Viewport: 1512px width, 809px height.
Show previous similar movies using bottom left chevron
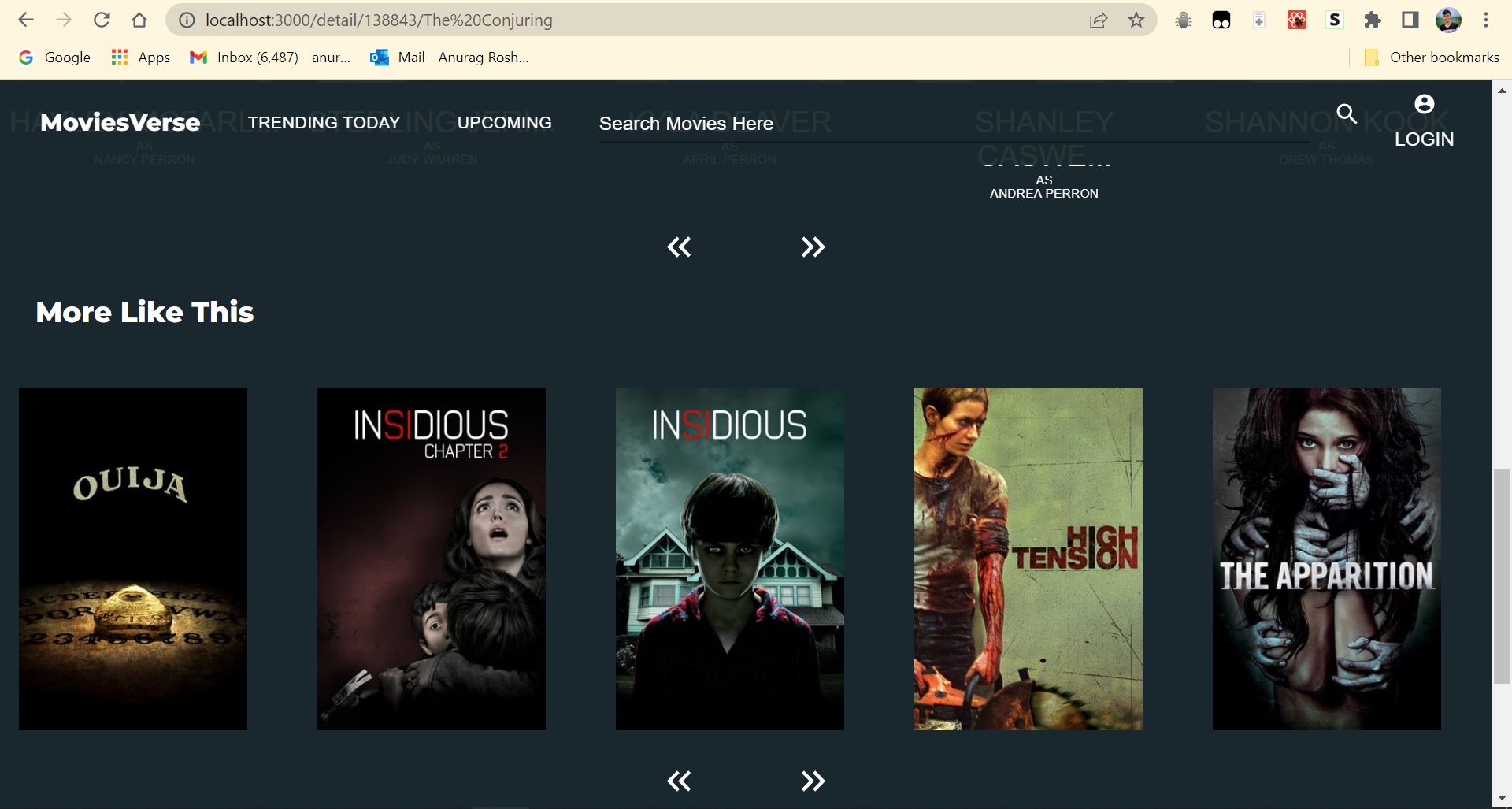pyautogui.click(x=679, y=781)
